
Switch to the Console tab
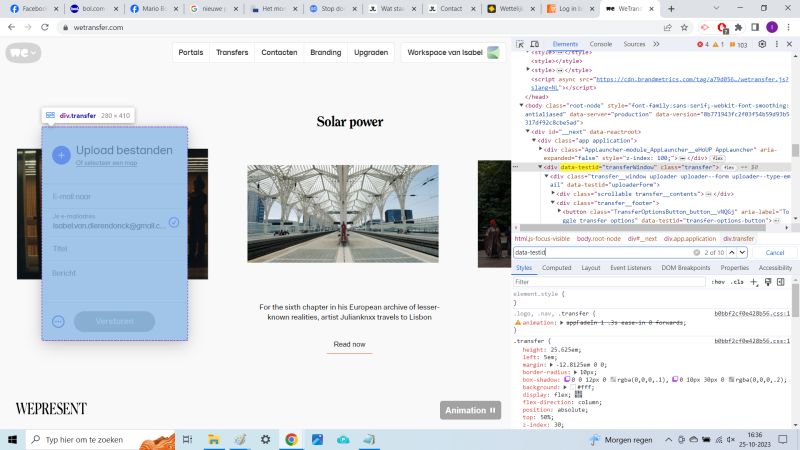click(600, 44)
